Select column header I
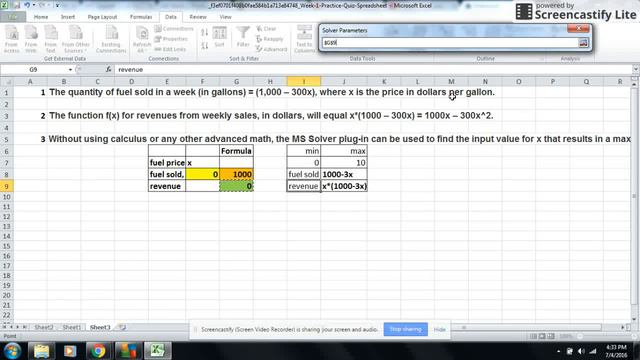 [x=304, y=82]
